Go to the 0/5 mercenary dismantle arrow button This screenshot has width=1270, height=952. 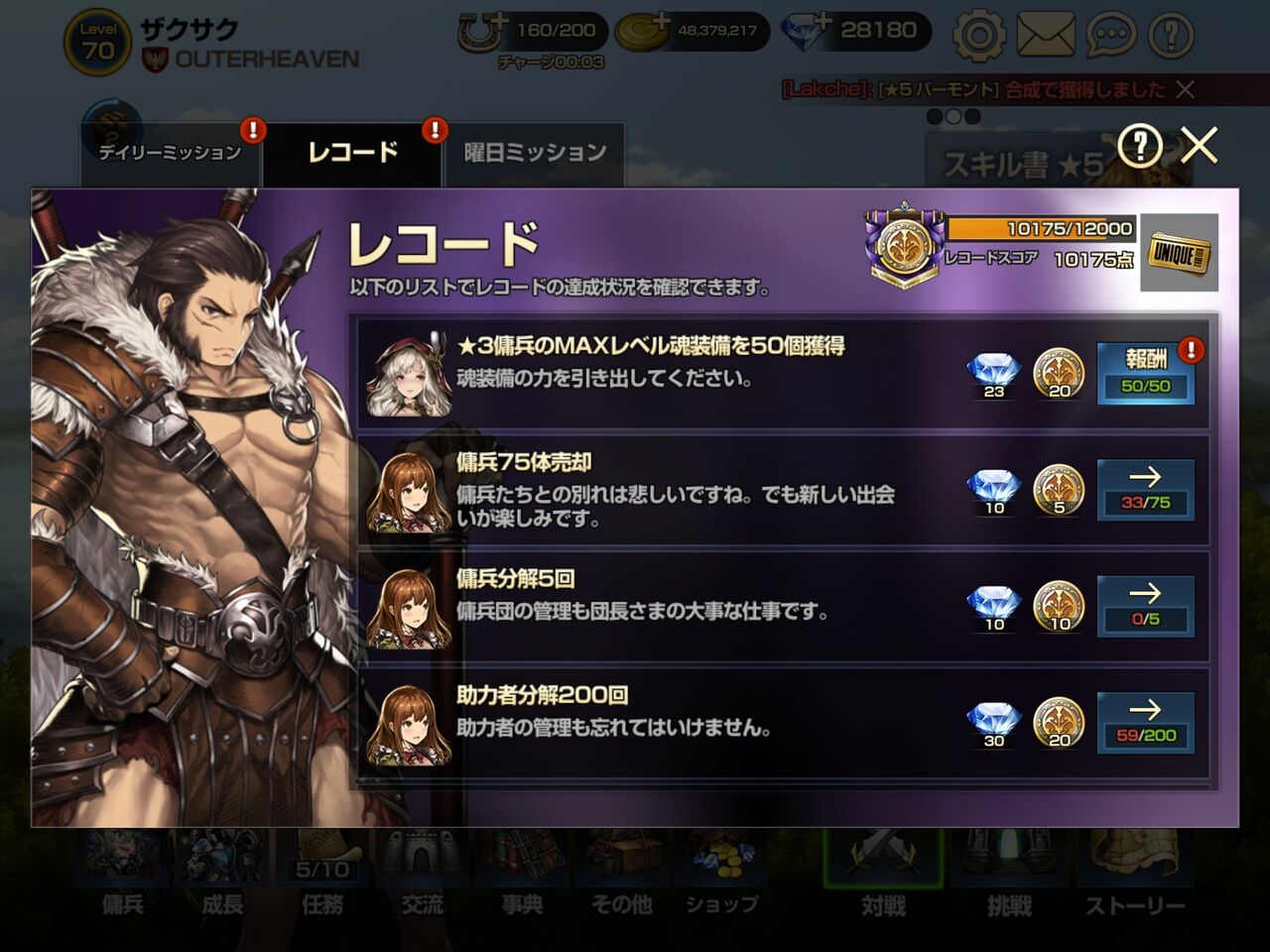pos(1145,606)
